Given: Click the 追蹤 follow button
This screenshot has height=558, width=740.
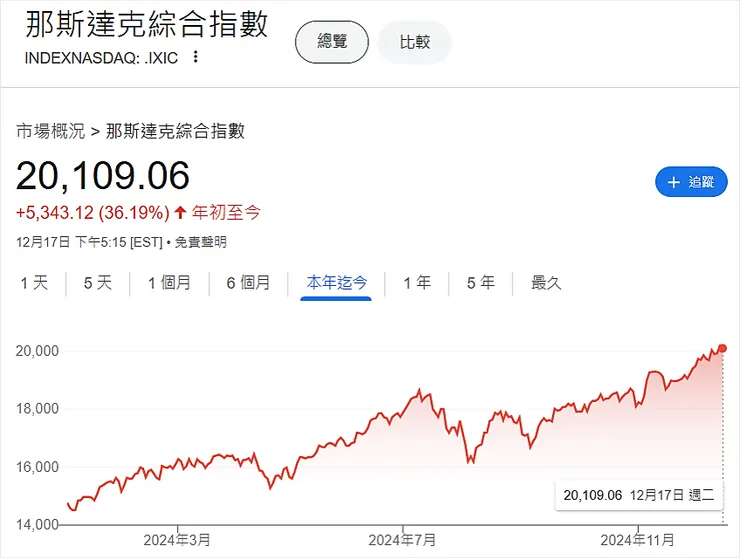Looking at the screenshot, I should point(691,182).
